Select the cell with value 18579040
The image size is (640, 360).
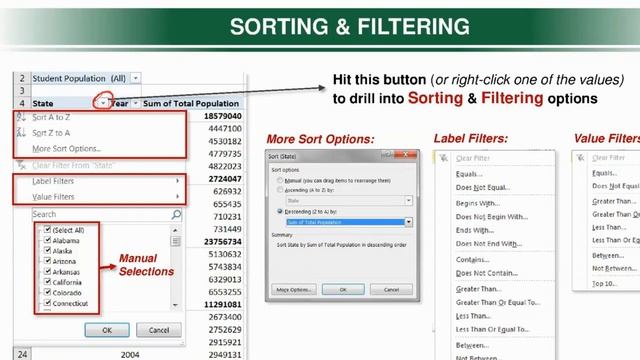(223, 116)
